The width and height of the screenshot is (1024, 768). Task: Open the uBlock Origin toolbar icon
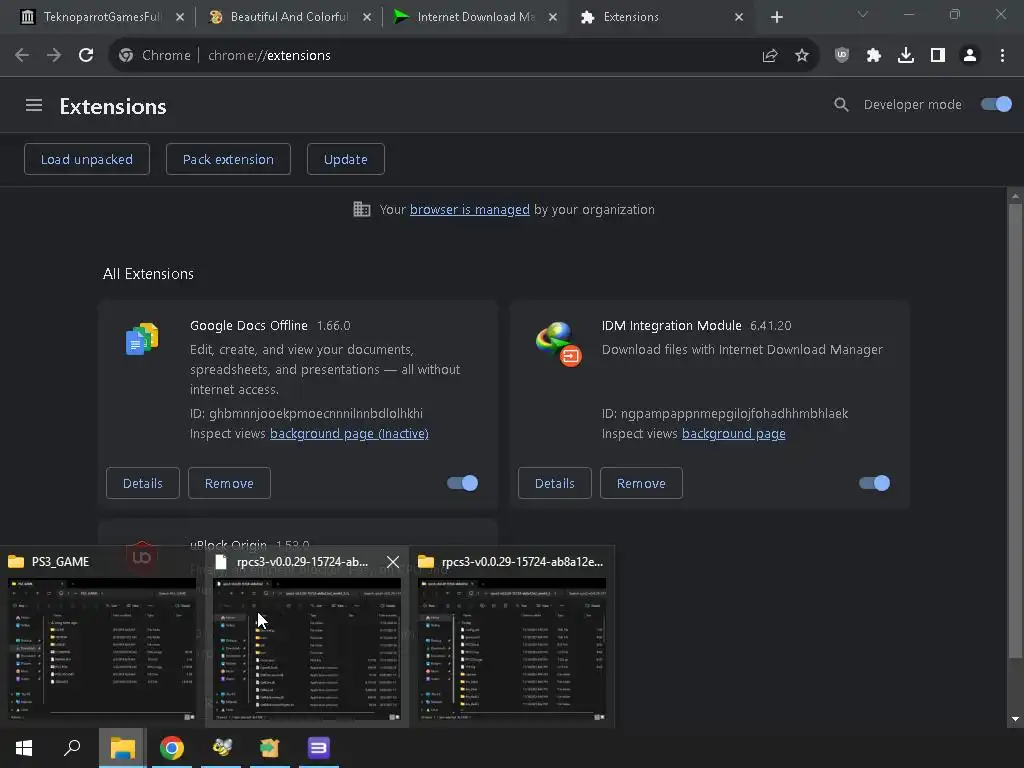(x=842, y=56)
